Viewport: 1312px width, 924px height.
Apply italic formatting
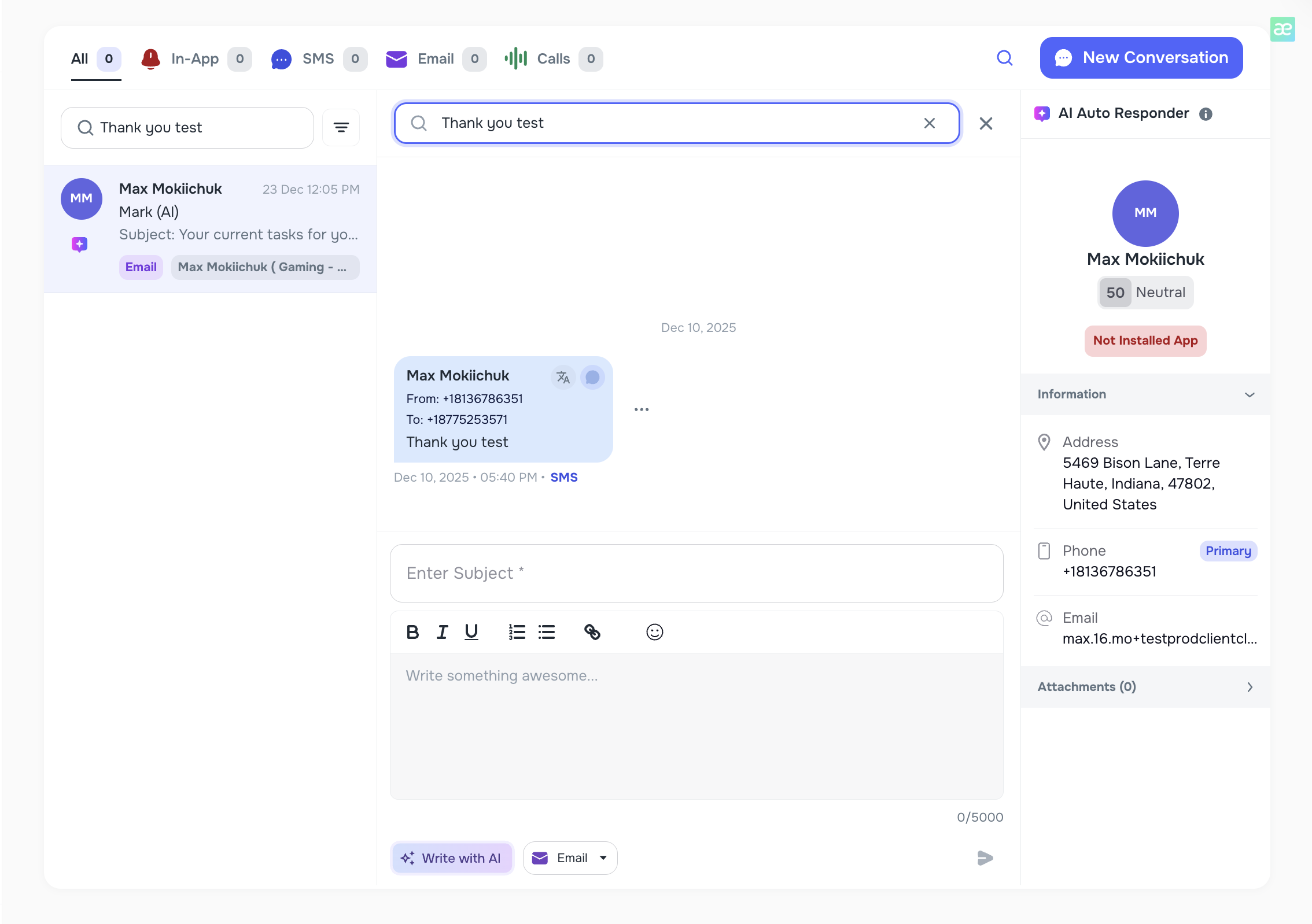pyautogui.click(x=442, y=632)
